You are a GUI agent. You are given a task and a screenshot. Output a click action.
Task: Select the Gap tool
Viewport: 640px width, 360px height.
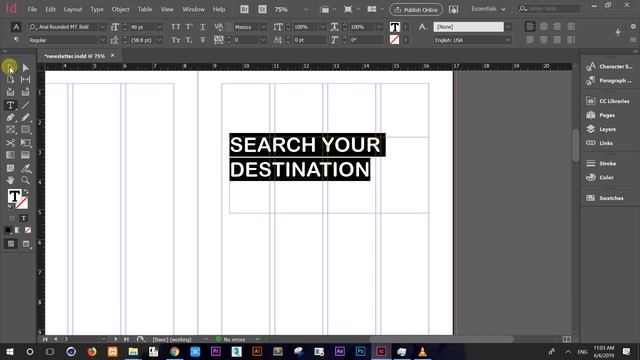(25, 80)
